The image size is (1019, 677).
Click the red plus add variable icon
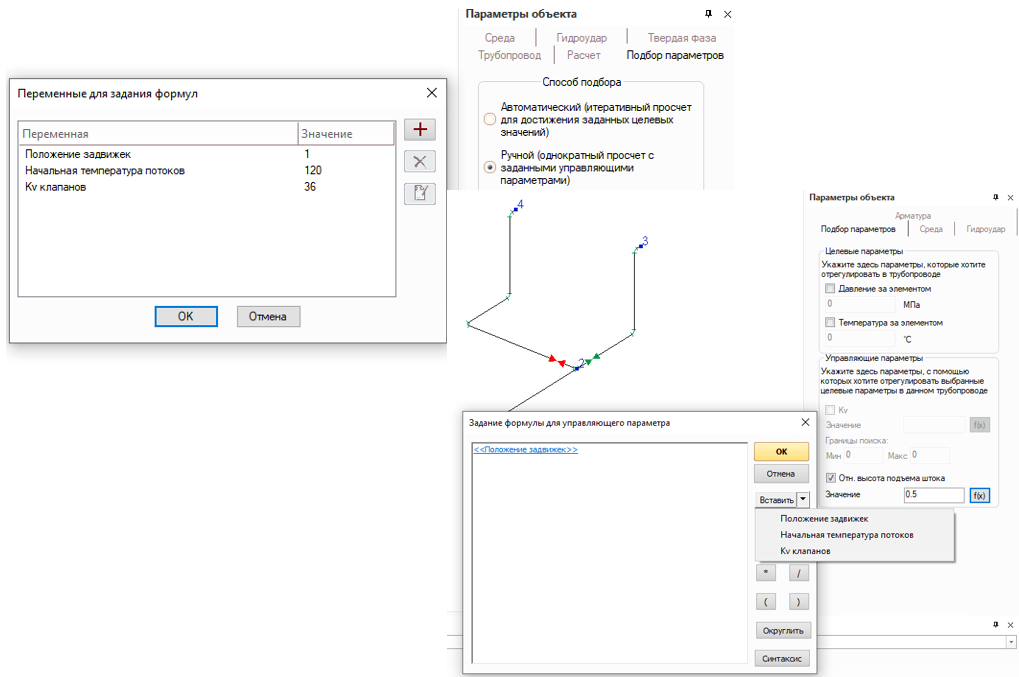tap(420, 130)
